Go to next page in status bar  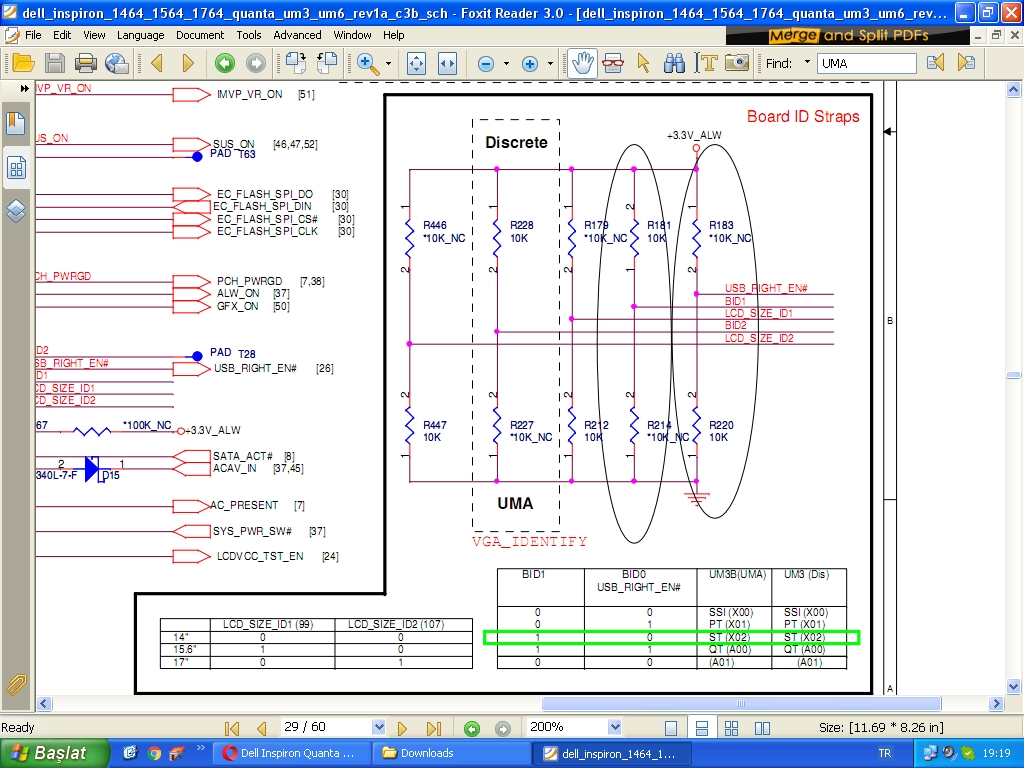tap(402, 728)
